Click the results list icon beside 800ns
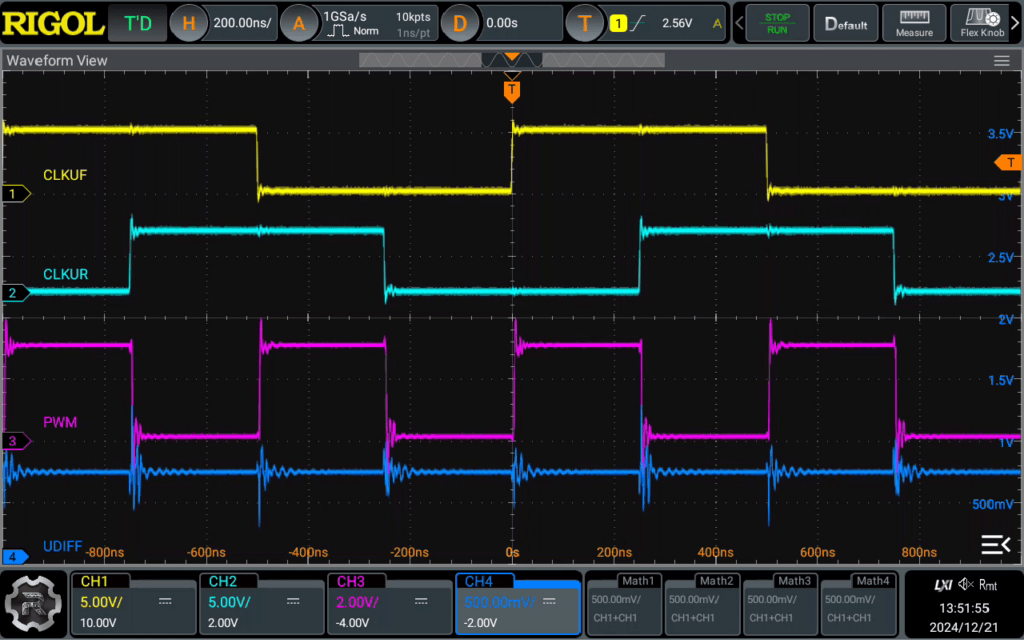 tap(995, 544)
